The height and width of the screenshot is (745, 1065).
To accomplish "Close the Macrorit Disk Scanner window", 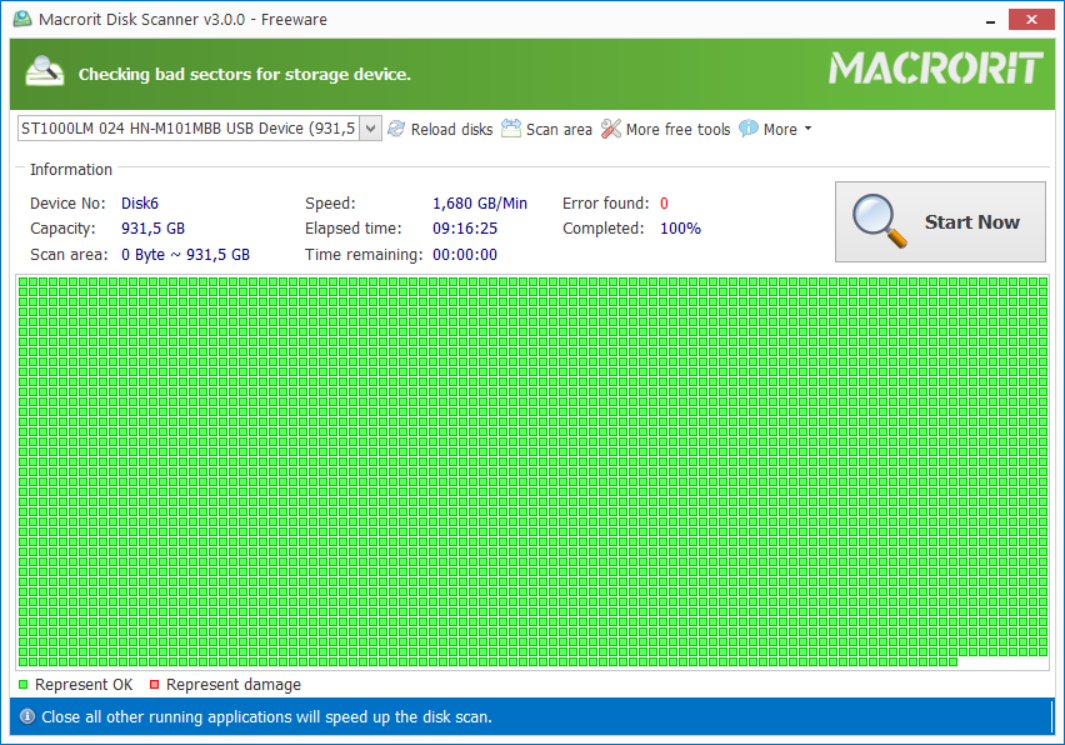I will pyautogui.click(x=1030, y=19).
